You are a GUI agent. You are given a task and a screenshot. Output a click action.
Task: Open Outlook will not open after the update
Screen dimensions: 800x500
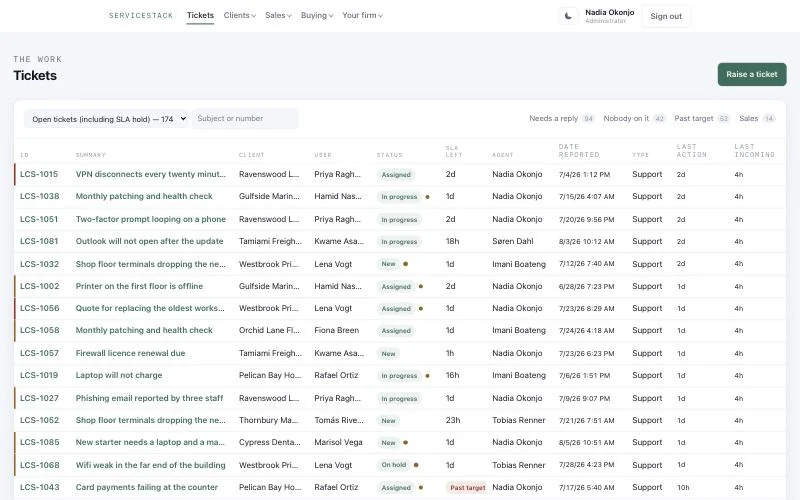(149, 241)
